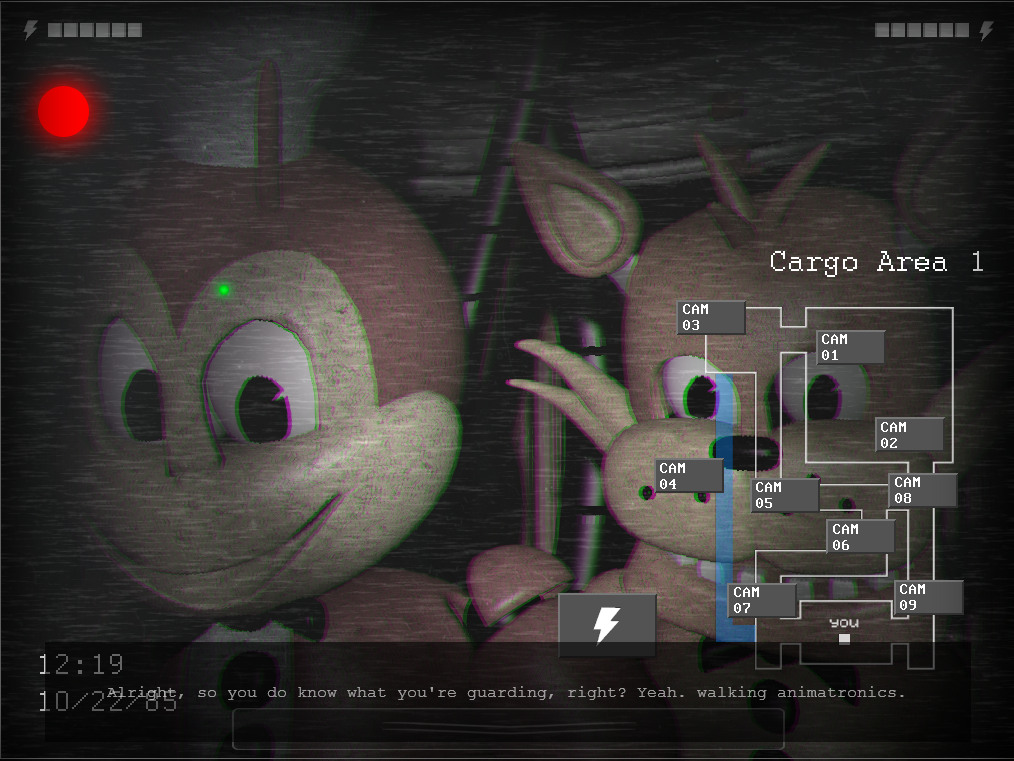1014x761 pixels.
Task: Click the top-right lightning power icon
Action: coord(986,30)
